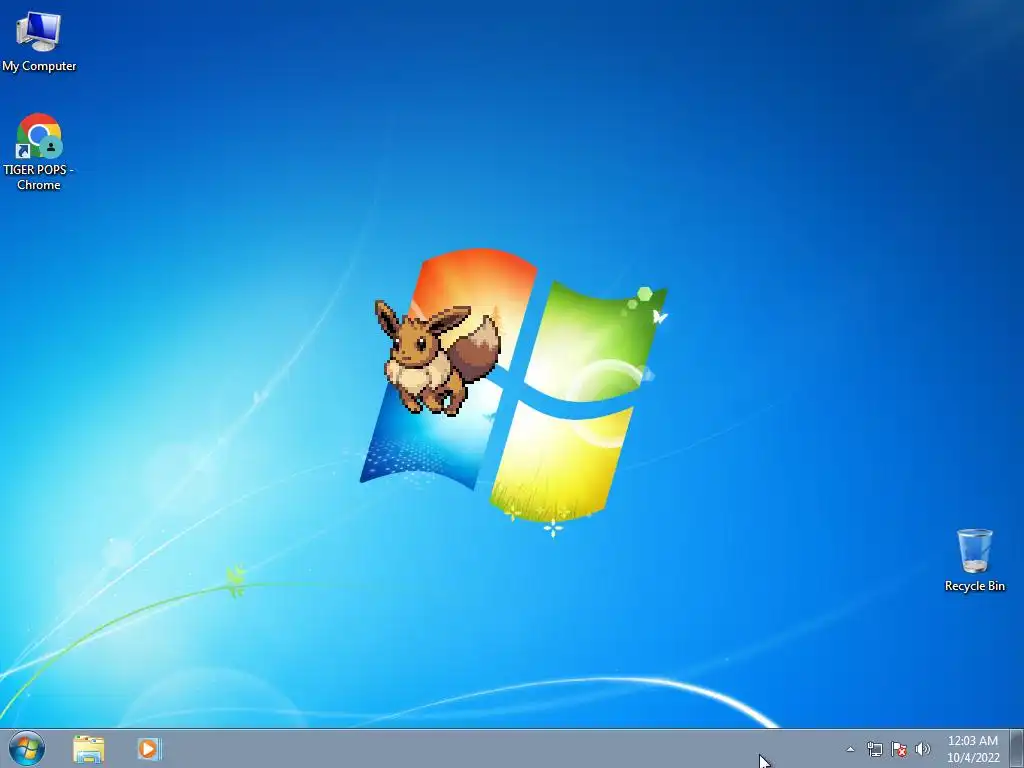Click the Show Desktop button strip
1024x768 pixels.
point(1017,748)
